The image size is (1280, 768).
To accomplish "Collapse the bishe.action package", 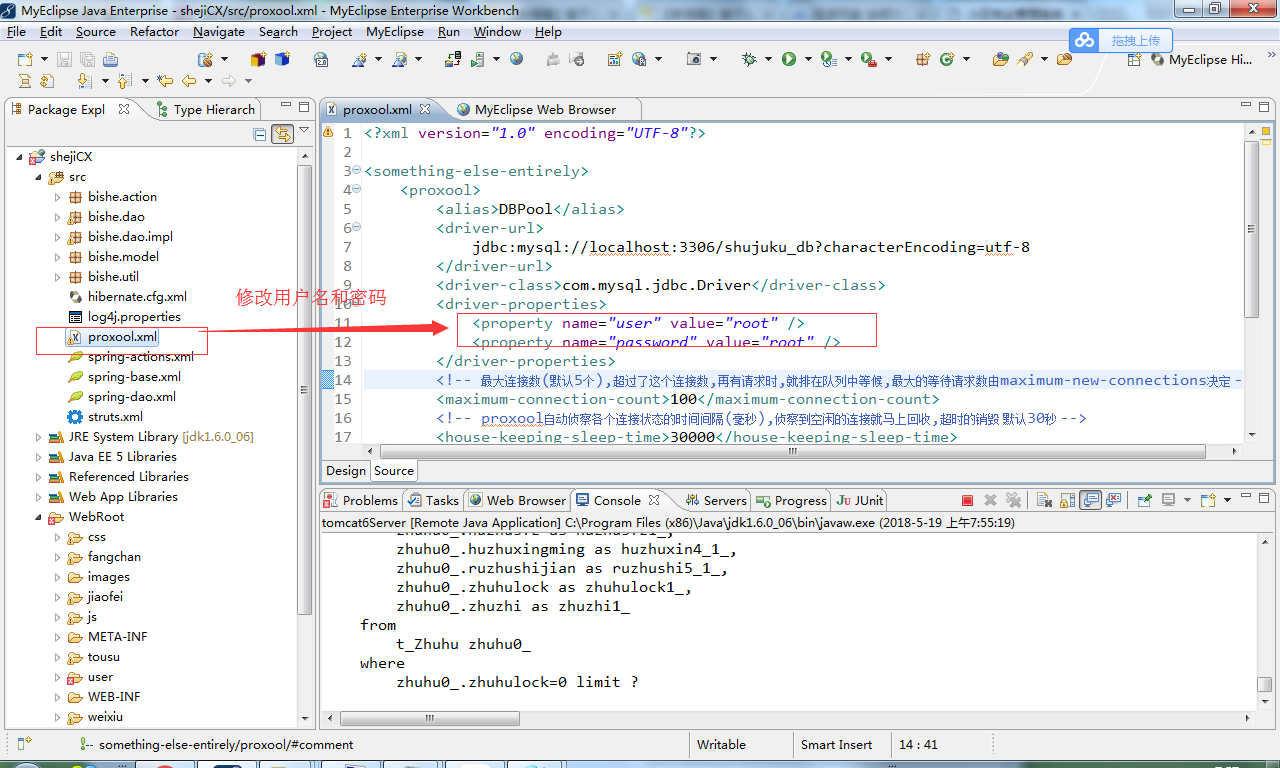I will 57,196.
